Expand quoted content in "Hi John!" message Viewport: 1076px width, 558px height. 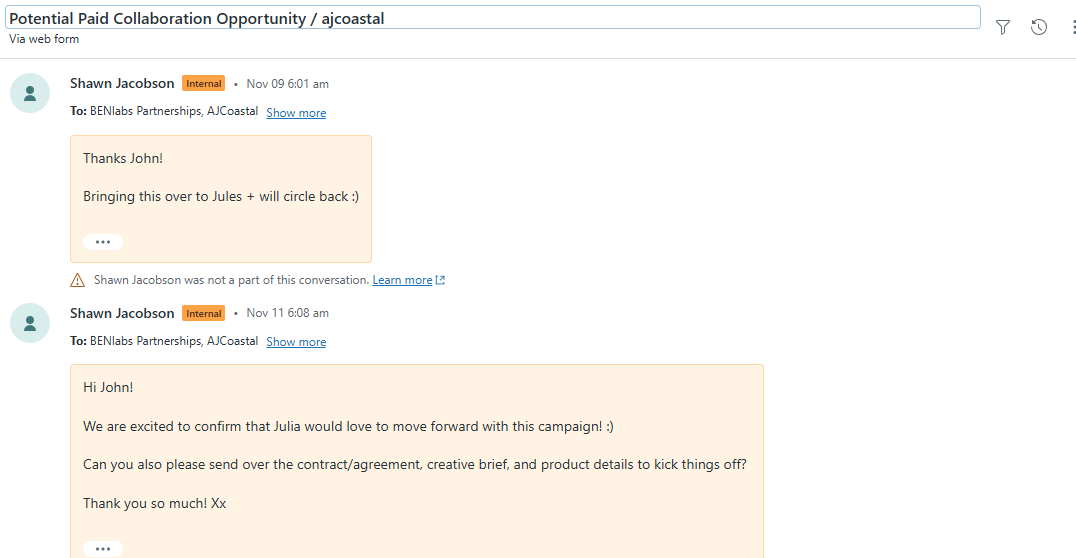103,549
